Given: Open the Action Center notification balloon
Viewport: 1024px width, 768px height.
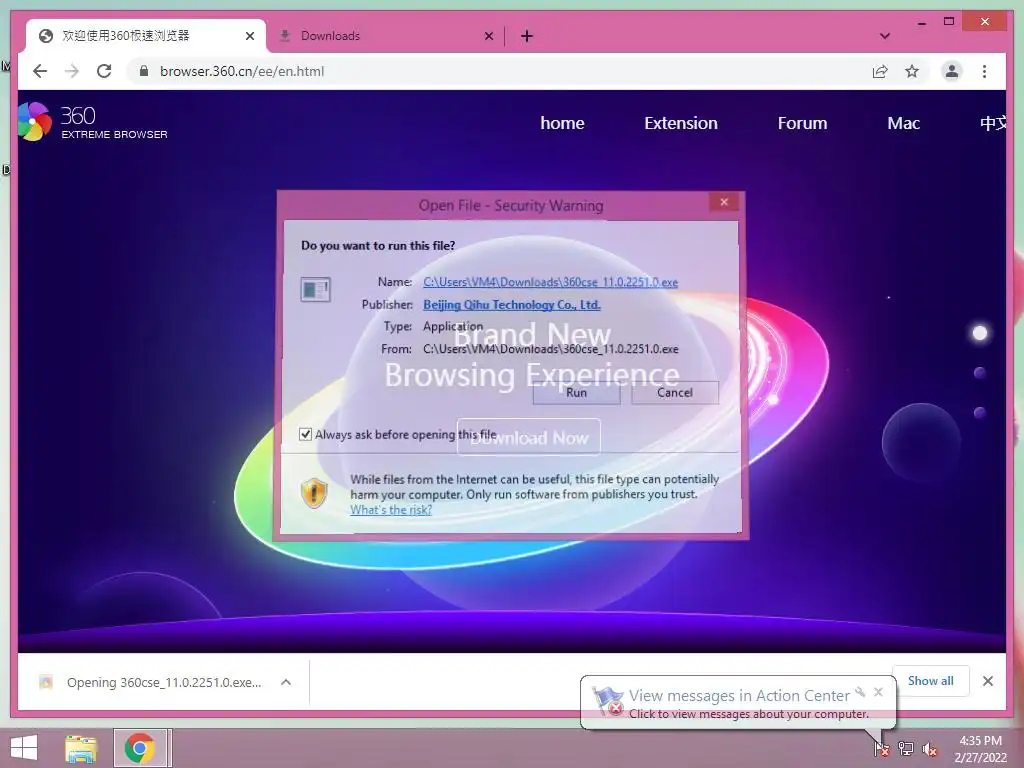Looking at the screenshot, I should 738,703.
